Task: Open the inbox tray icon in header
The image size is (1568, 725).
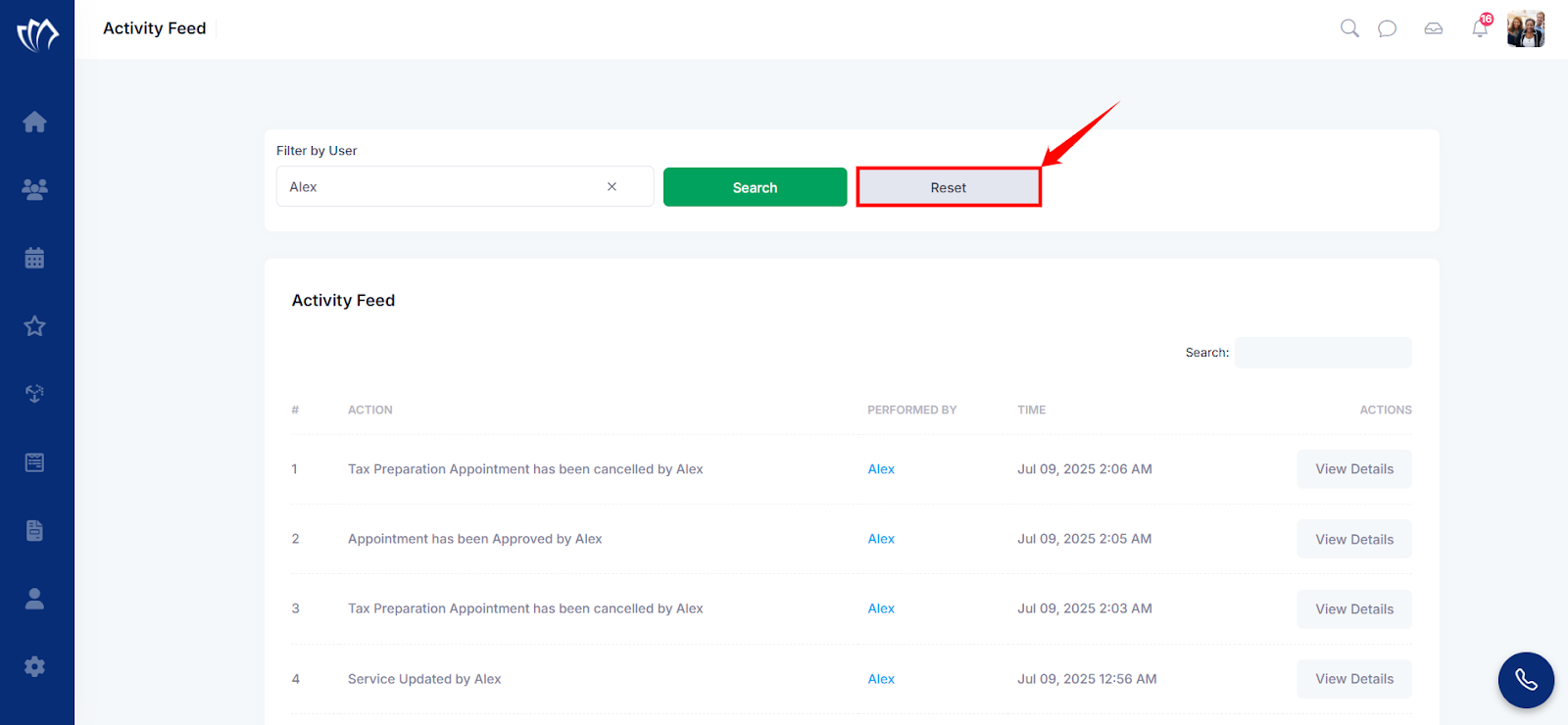Action: tap(1434, 28)
